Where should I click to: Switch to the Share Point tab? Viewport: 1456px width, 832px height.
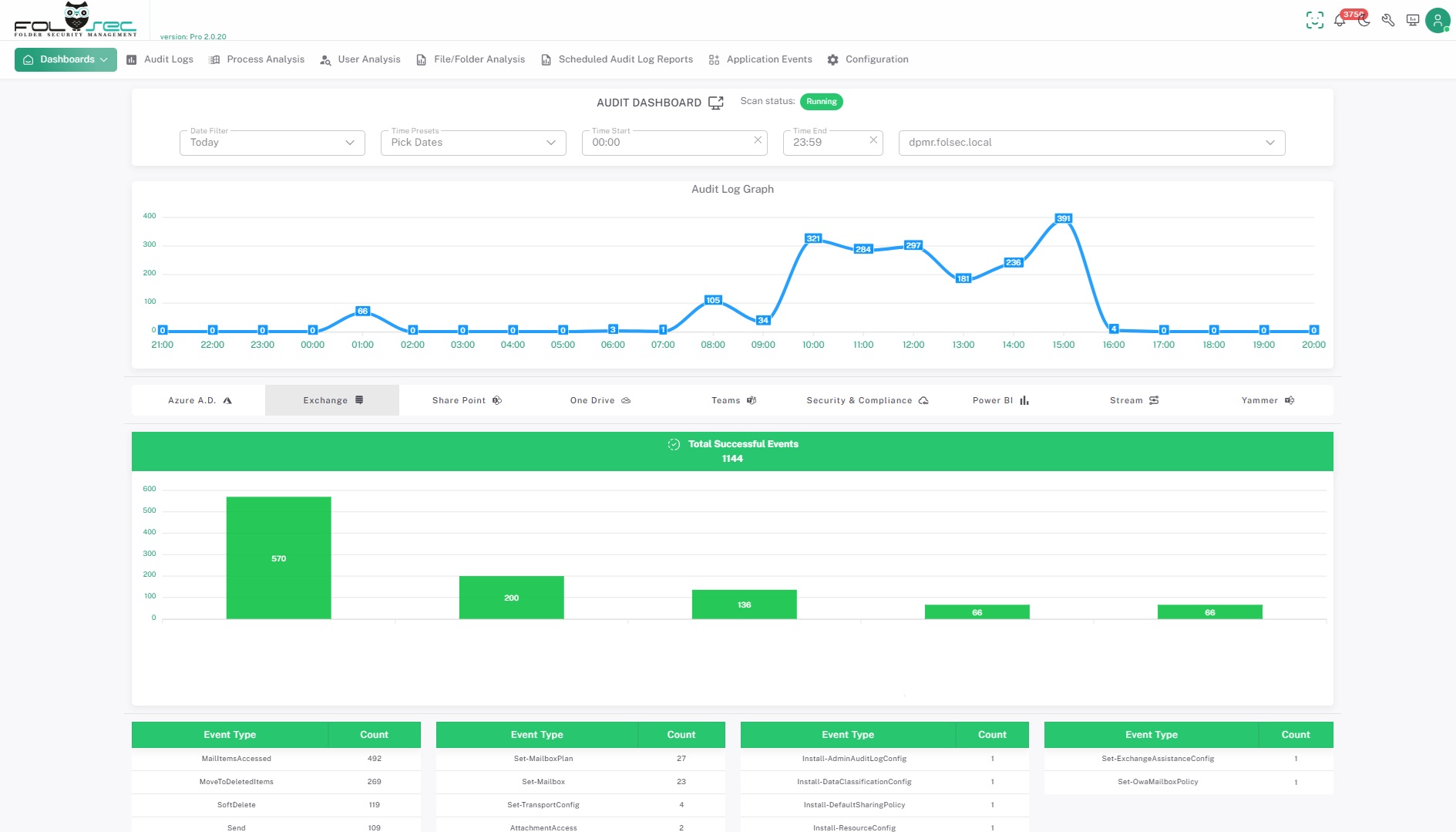point(466,400)
